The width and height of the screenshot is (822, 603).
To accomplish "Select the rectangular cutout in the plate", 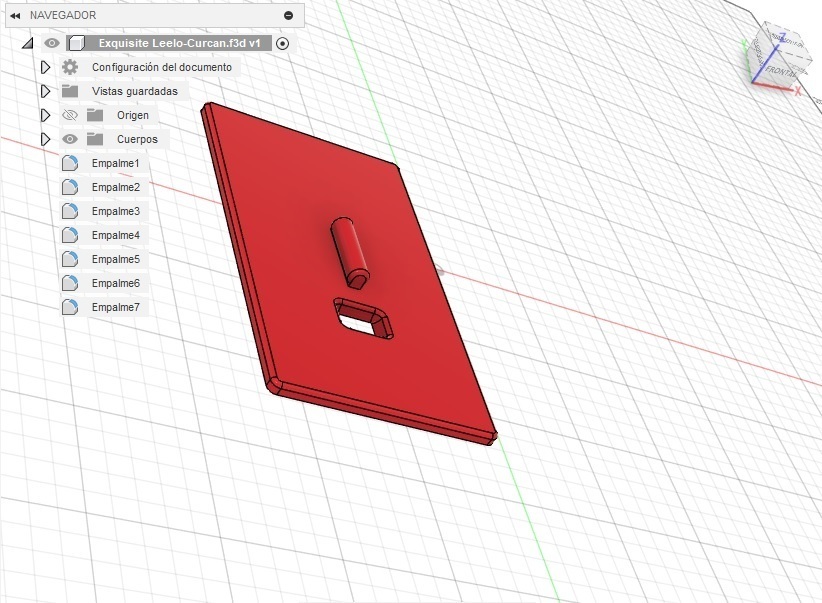I will 363,318.
